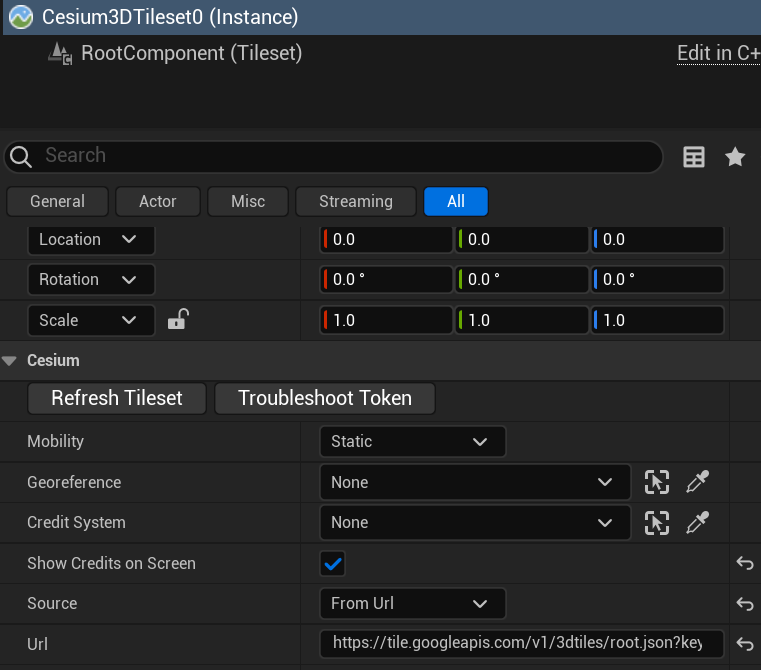Viewport: 761px width, 670px height.
Task: Click the Source property label
Action: 52,603
